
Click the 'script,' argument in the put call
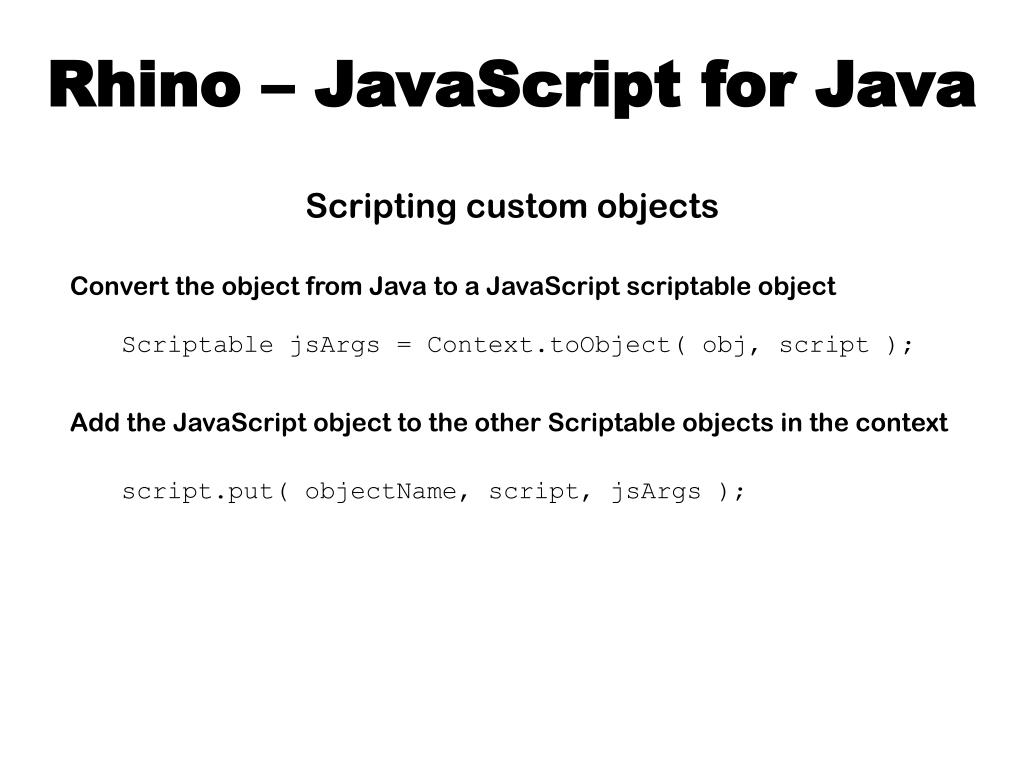(x=540, y=492)
